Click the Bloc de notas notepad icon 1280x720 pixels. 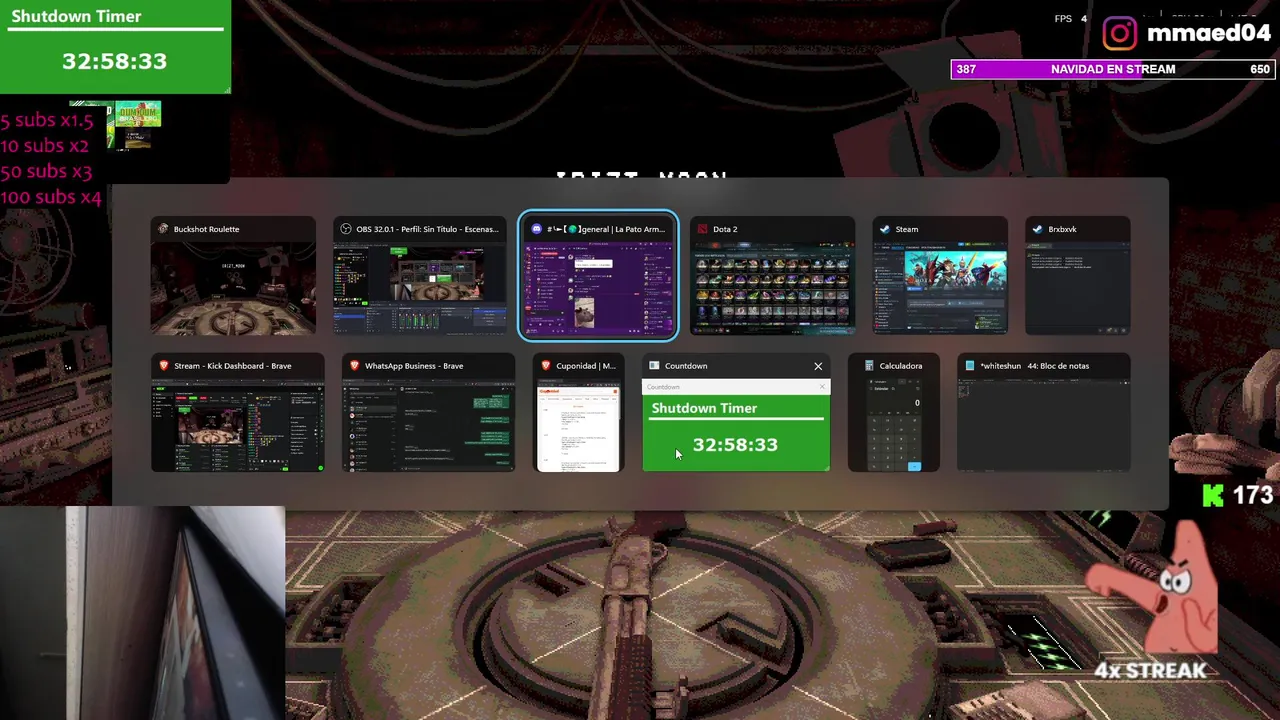pyautogui.click(x=969, y=366)
